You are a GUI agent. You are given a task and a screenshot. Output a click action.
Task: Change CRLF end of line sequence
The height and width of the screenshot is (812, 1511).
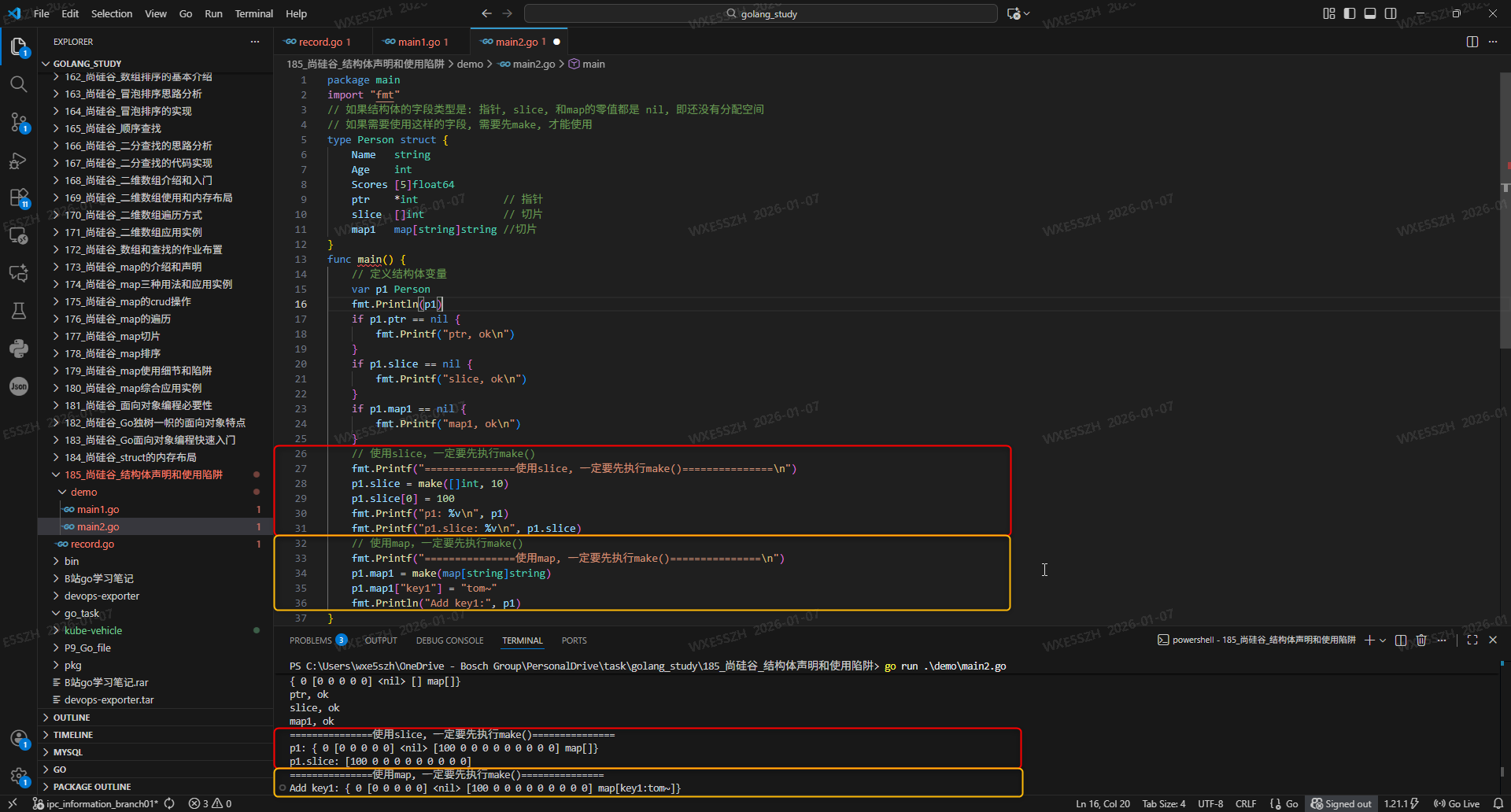pos(1246,803)
